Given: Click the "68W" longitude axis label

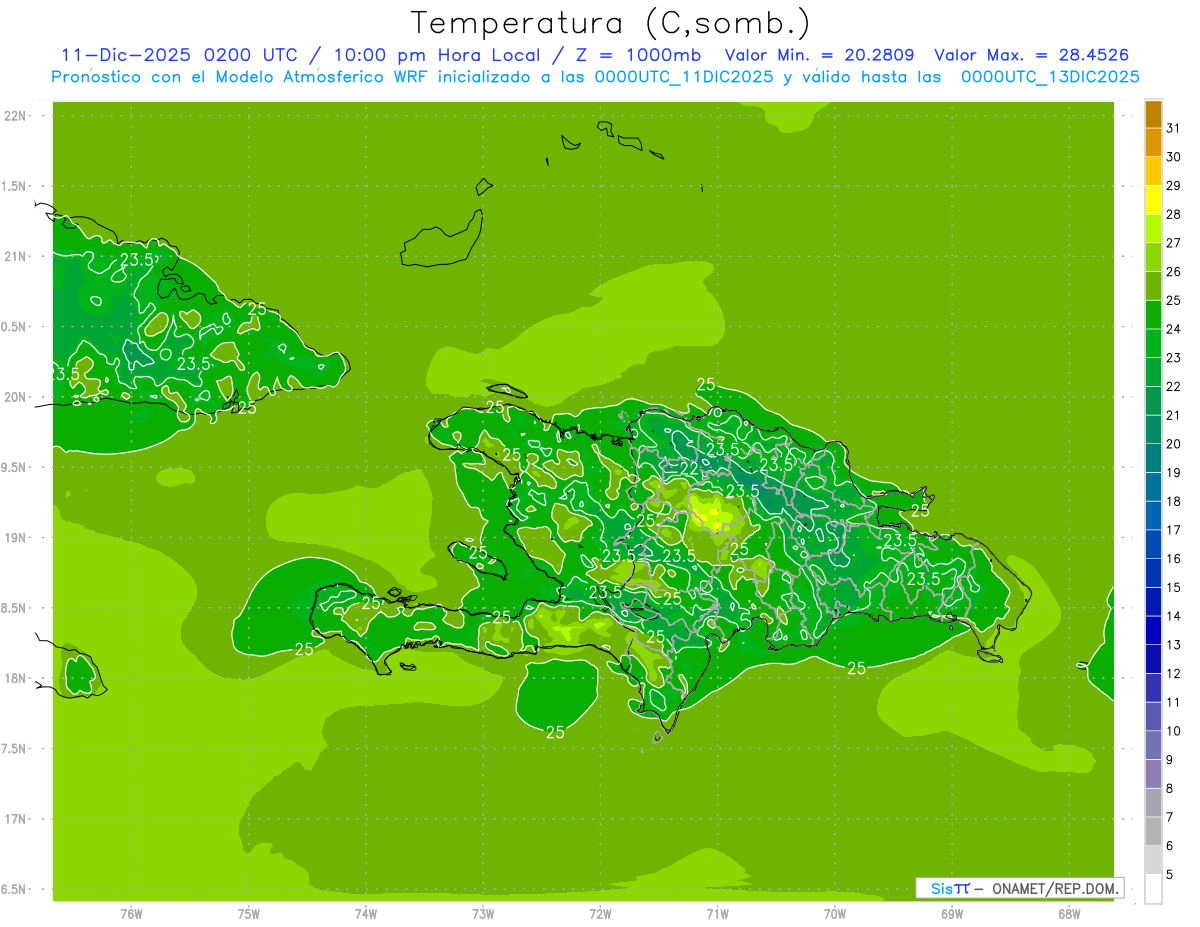Looking at the screenshot, I should pyautogui.click(x=1068, y=913).
